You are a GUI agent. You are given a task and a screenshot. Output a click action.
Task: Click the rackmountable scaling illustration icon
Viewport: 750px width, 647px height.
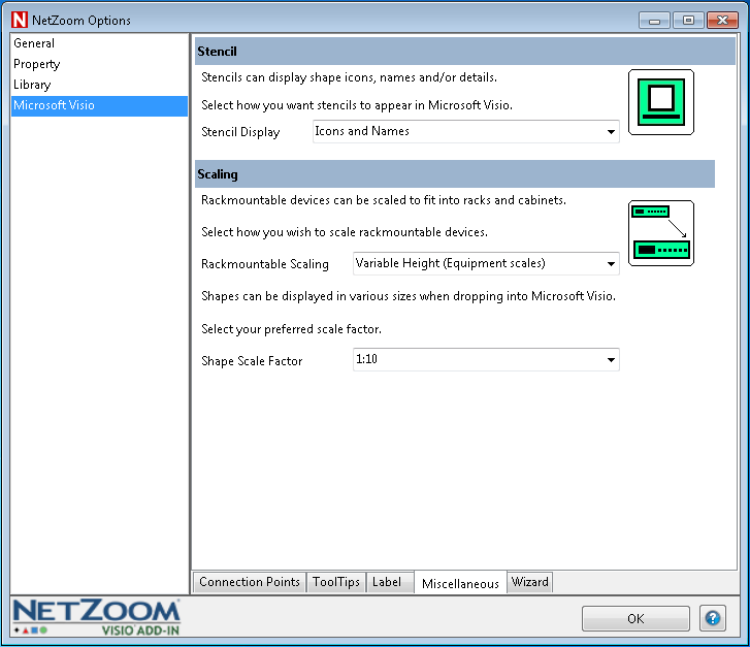661,233
